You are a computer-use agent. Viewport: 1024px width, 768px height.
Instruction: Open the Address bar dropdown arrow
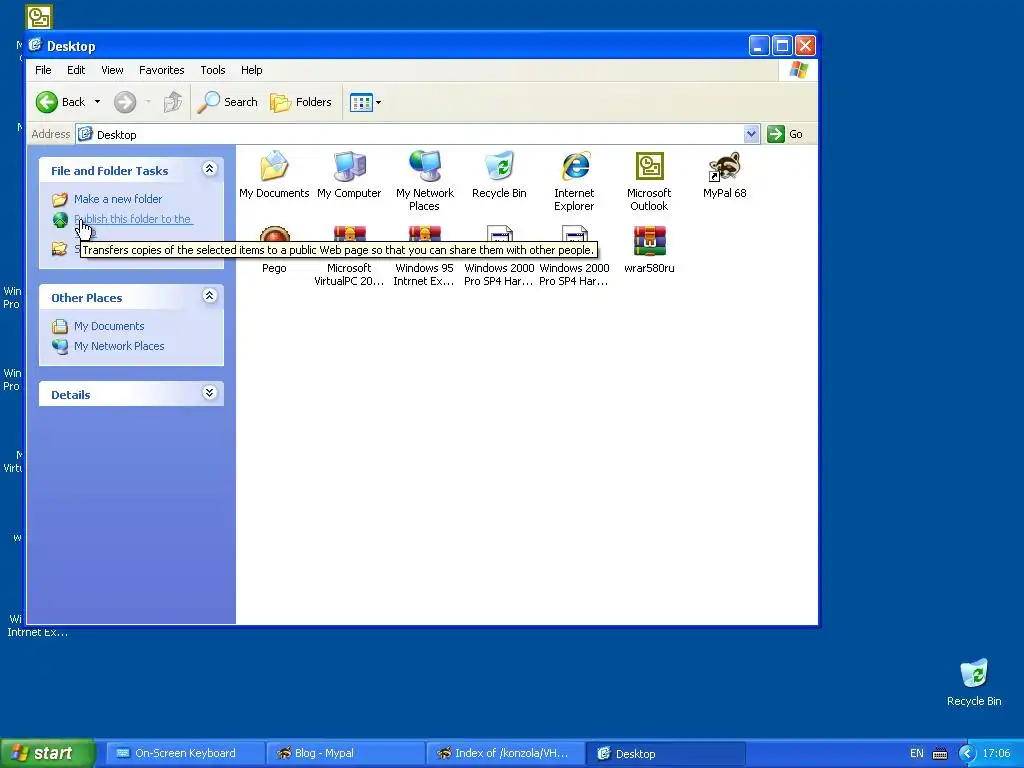(x=752, y=134)
